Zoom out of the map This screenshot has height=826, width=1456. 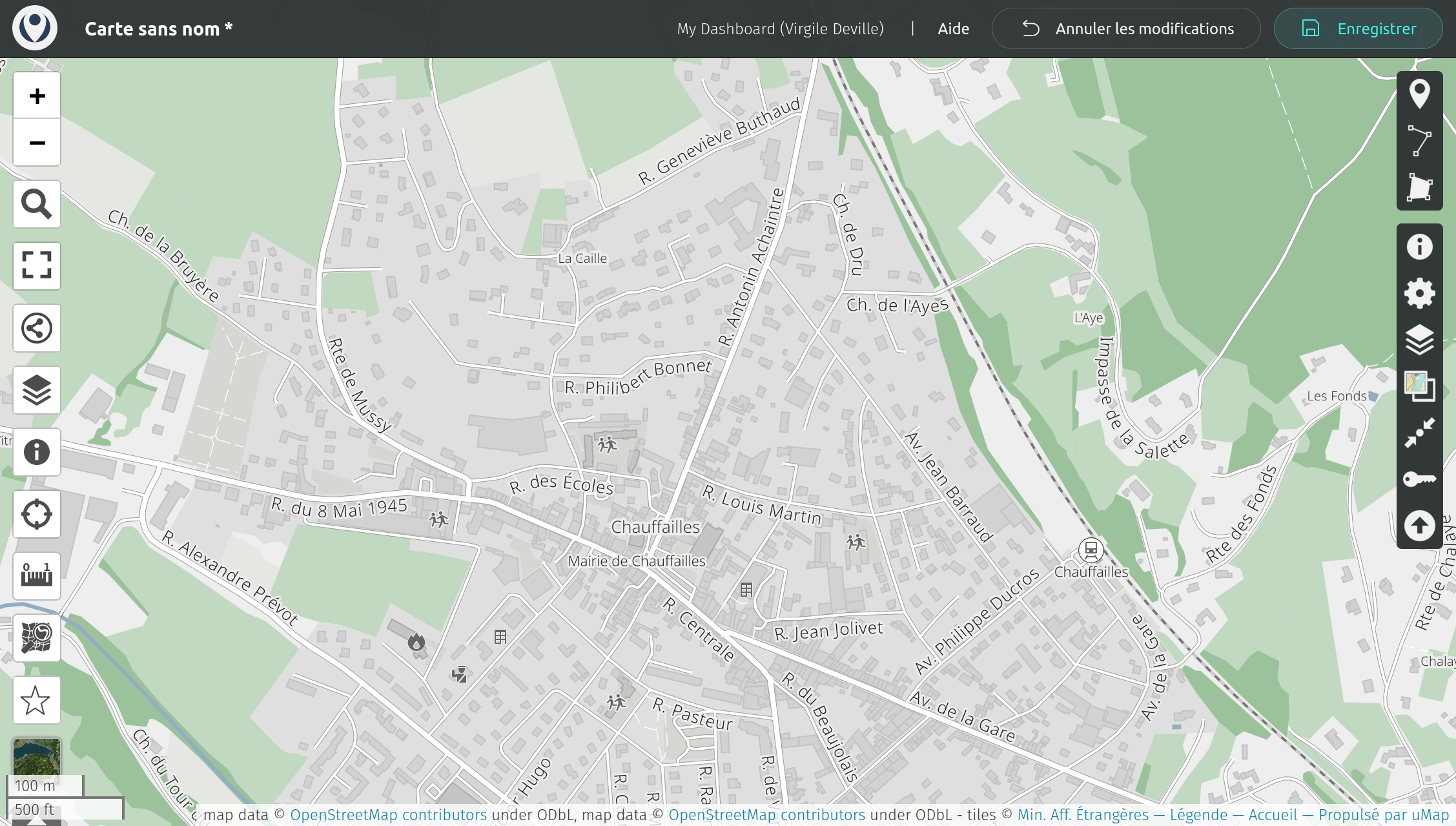[37, 142]
